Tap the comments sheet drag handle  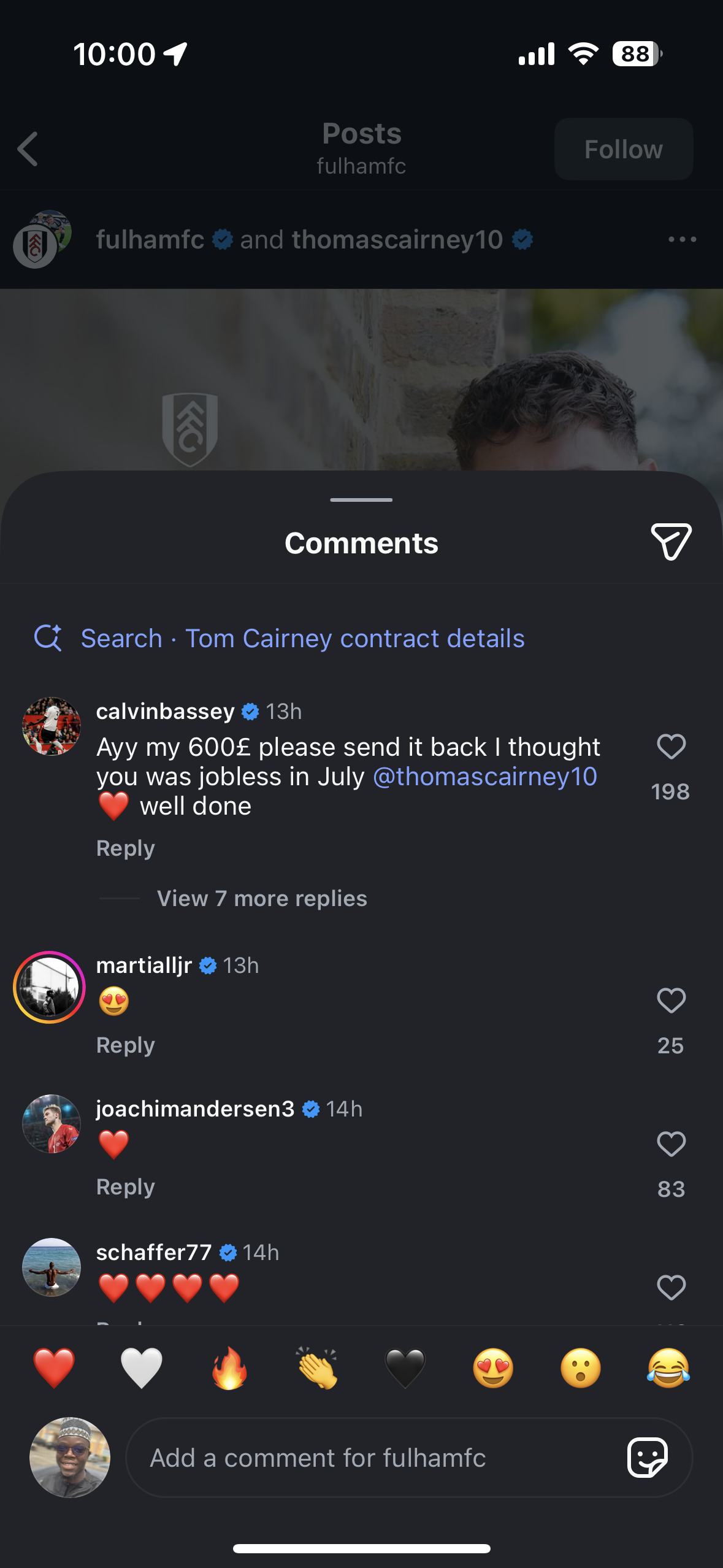361,500
